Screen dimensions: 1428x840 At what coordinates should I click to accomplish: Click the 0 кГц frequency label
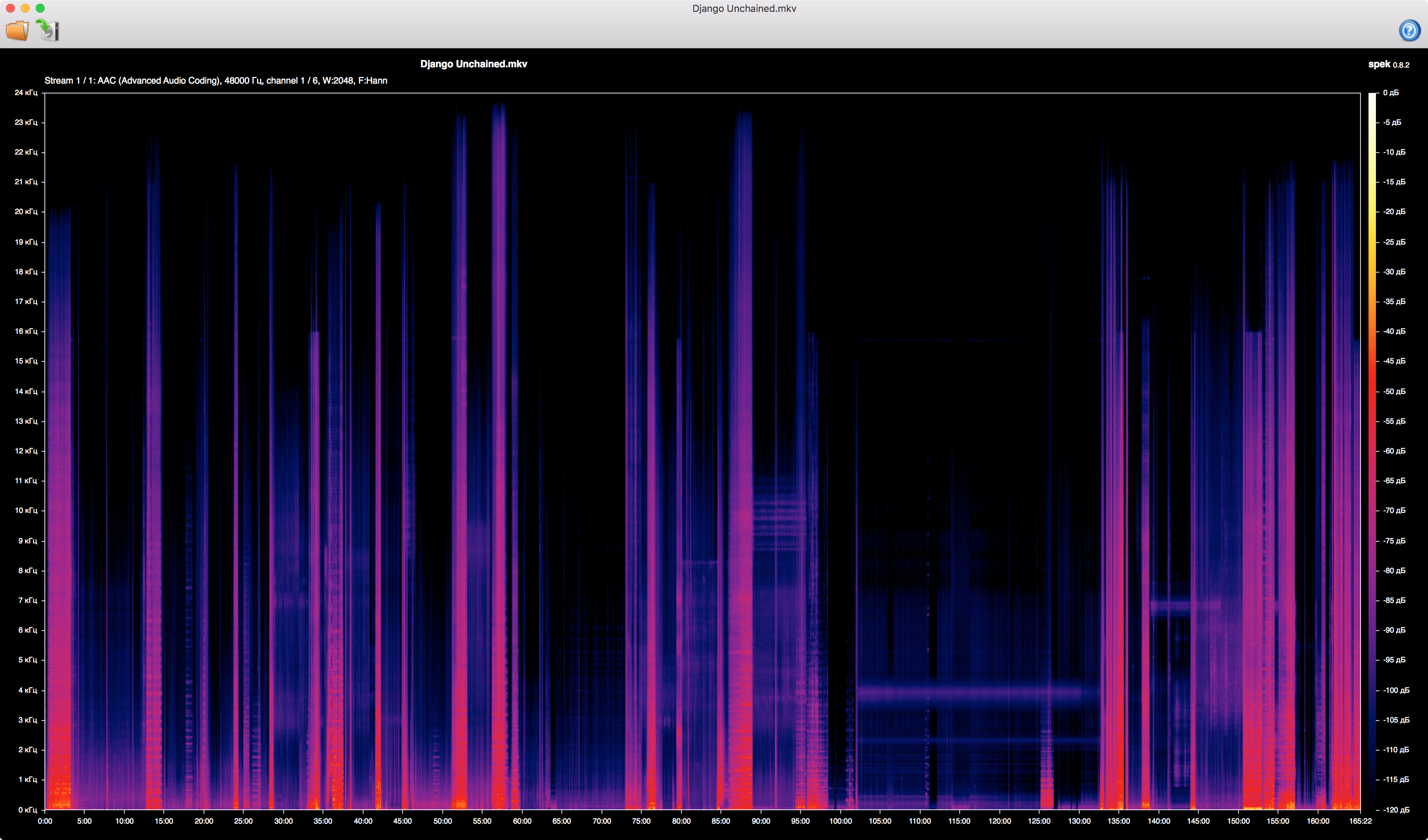pyautogui.click(x=28, y=810)
